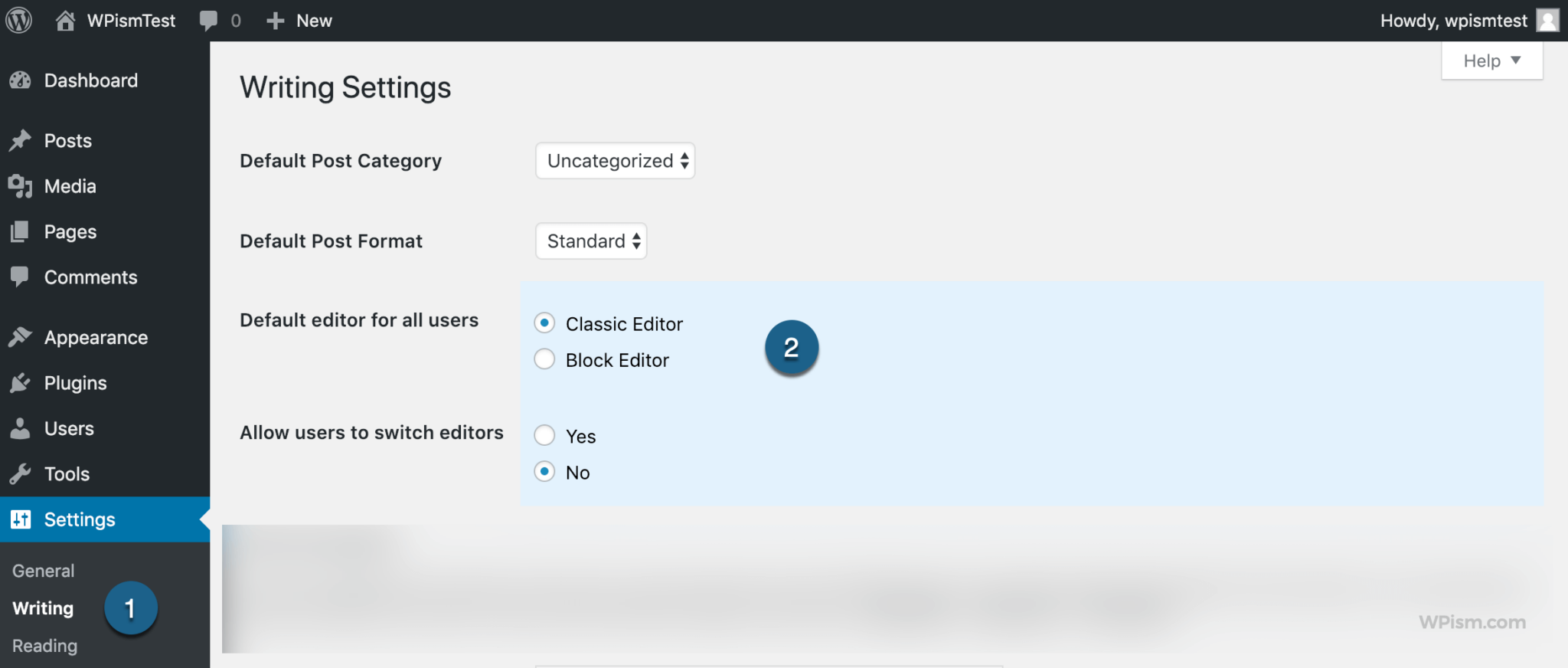This screenshot has width=1568, height=668.
Task: Choose No for allowing users to switch editors
Action: tap(544, 471)
